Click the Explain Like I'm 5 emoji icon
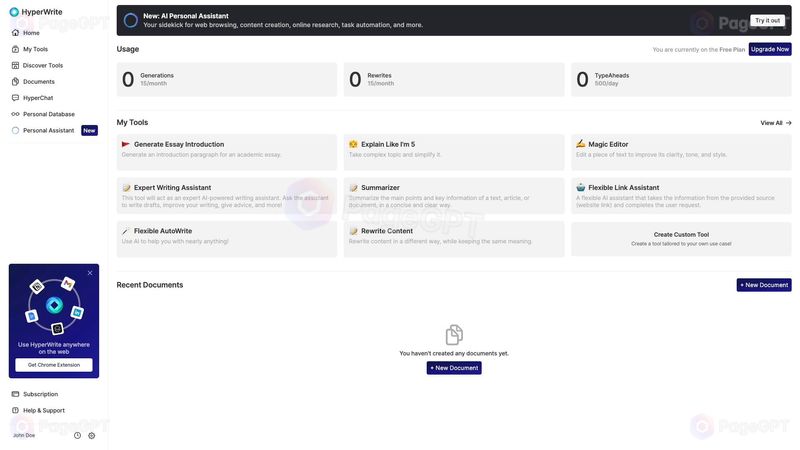The image size is (800, 450). tap(353, 144)
